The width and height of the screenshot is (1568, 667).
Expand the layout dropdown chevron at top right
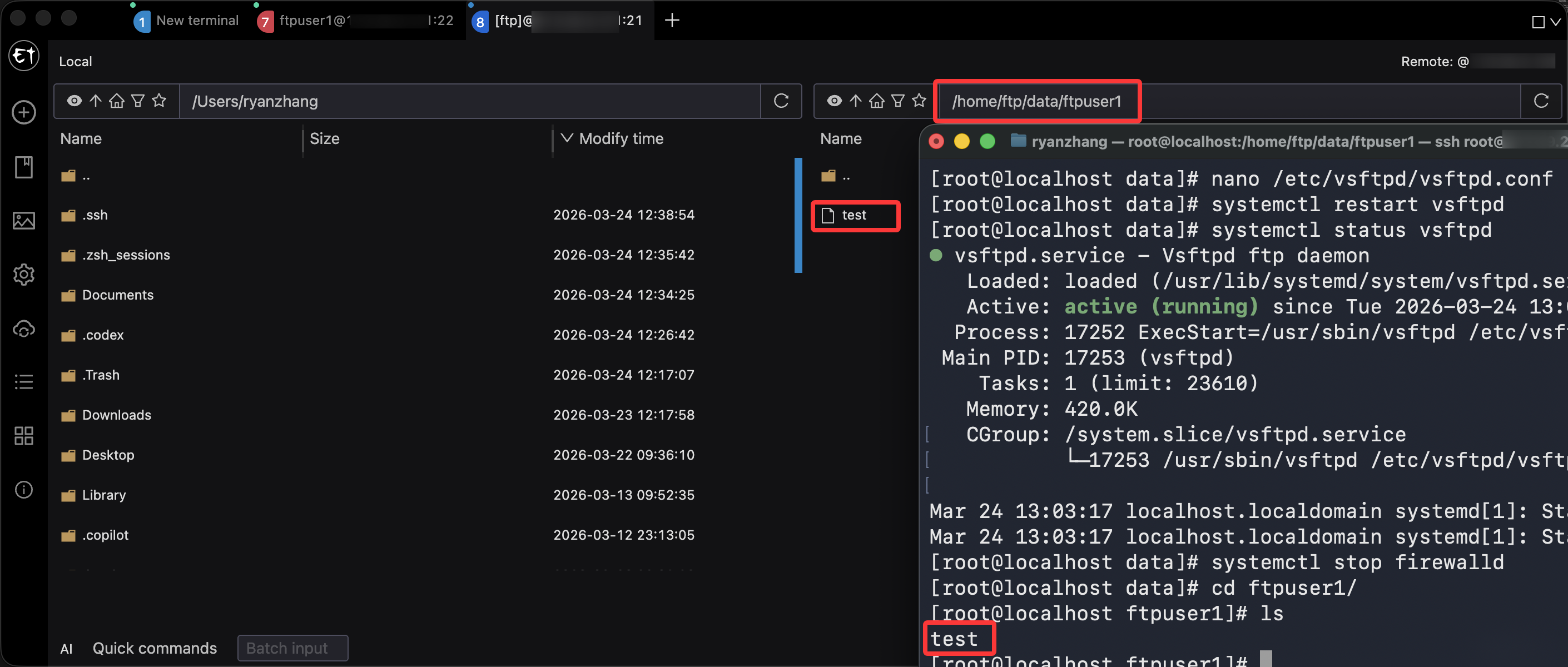pos(1556,22)
